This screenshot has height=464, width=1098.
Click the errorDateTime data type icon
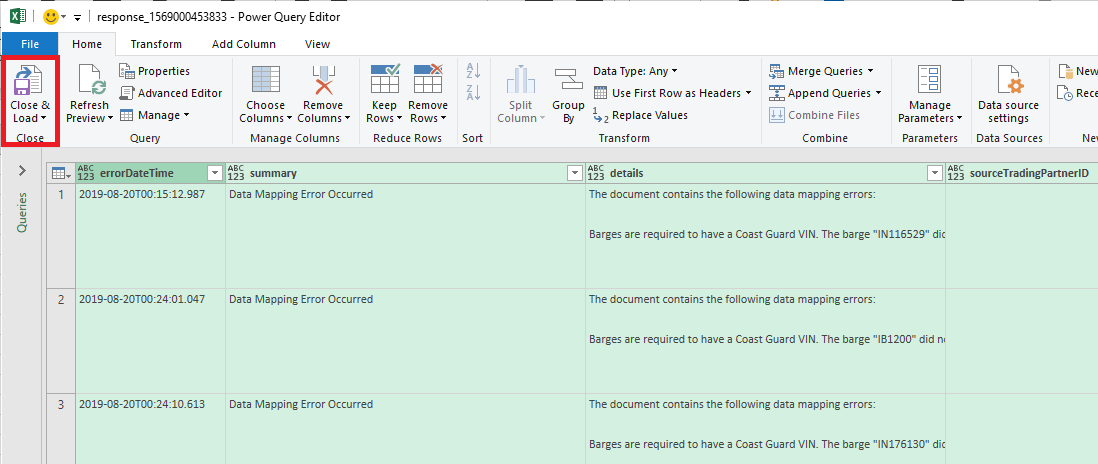coord(86,173)
